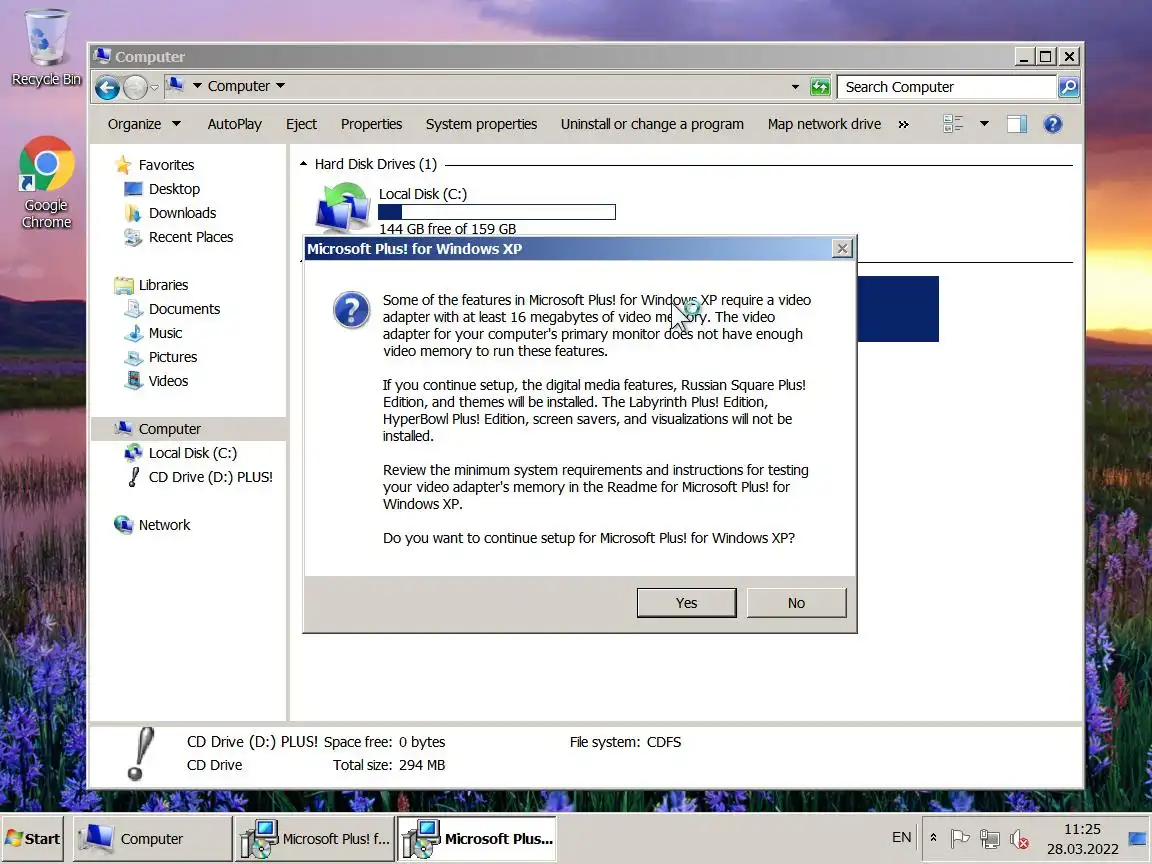
Task: Minimize the Computer window
Action: coord(1023,57)
